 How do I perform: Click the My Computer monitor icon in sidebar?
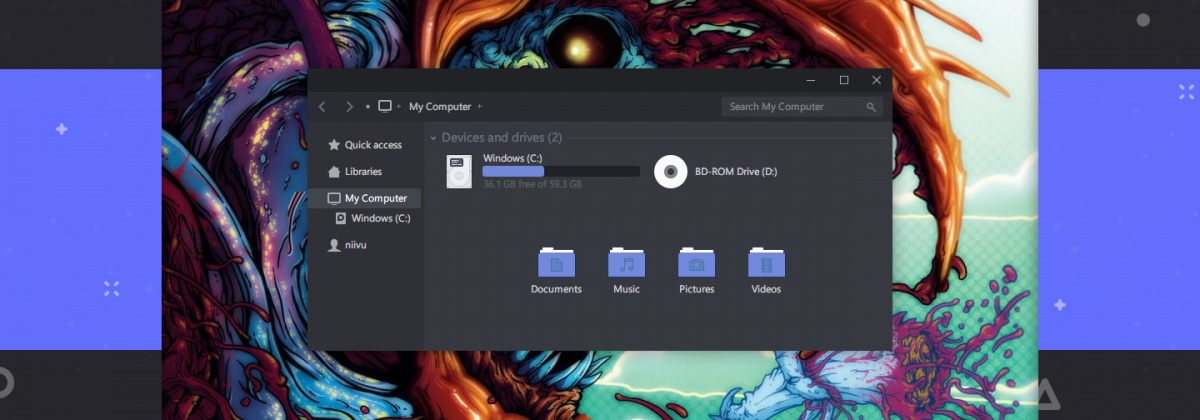point(334,199)
